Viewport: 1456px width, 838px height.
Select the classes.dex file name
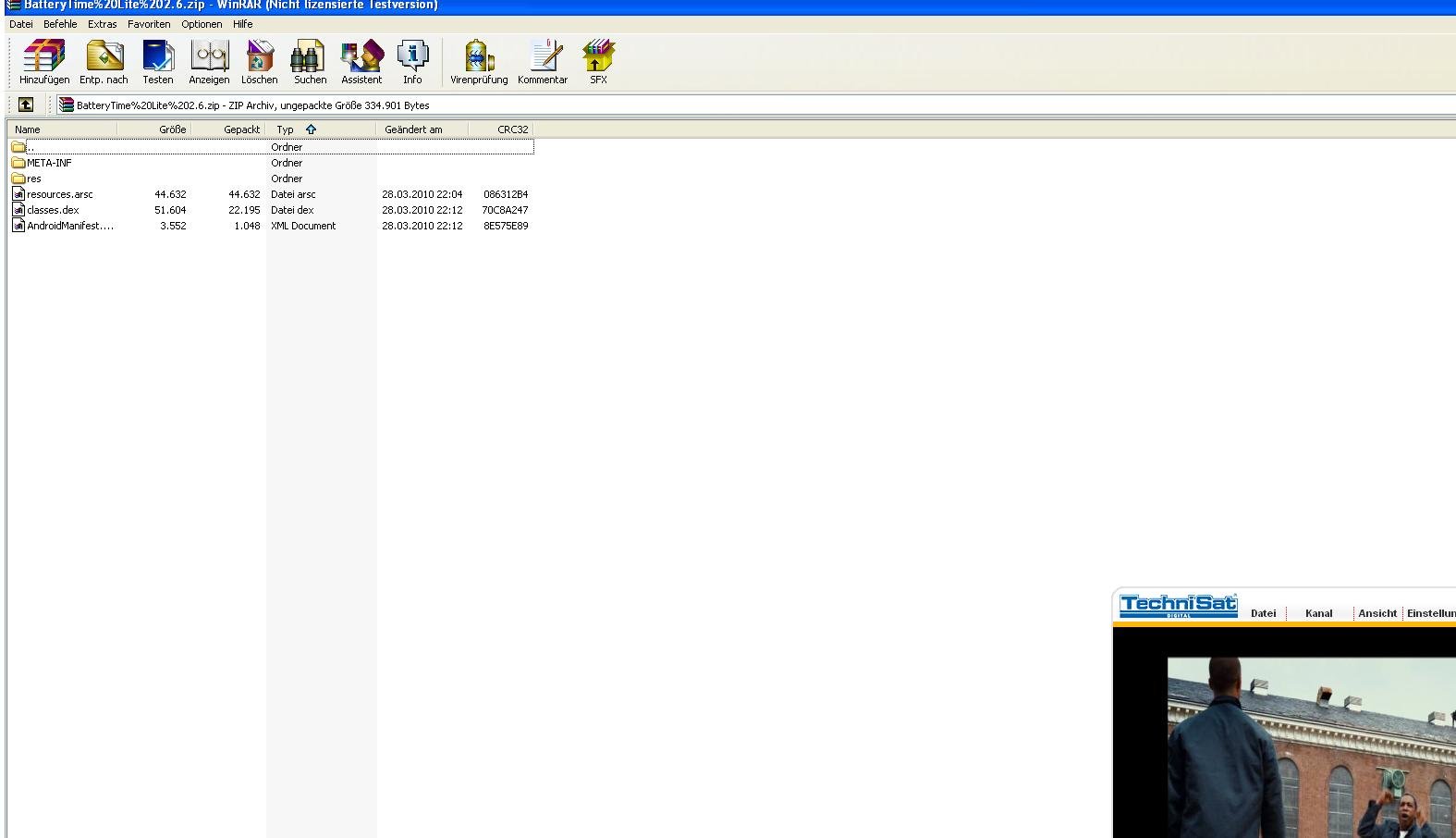[53, 210]
